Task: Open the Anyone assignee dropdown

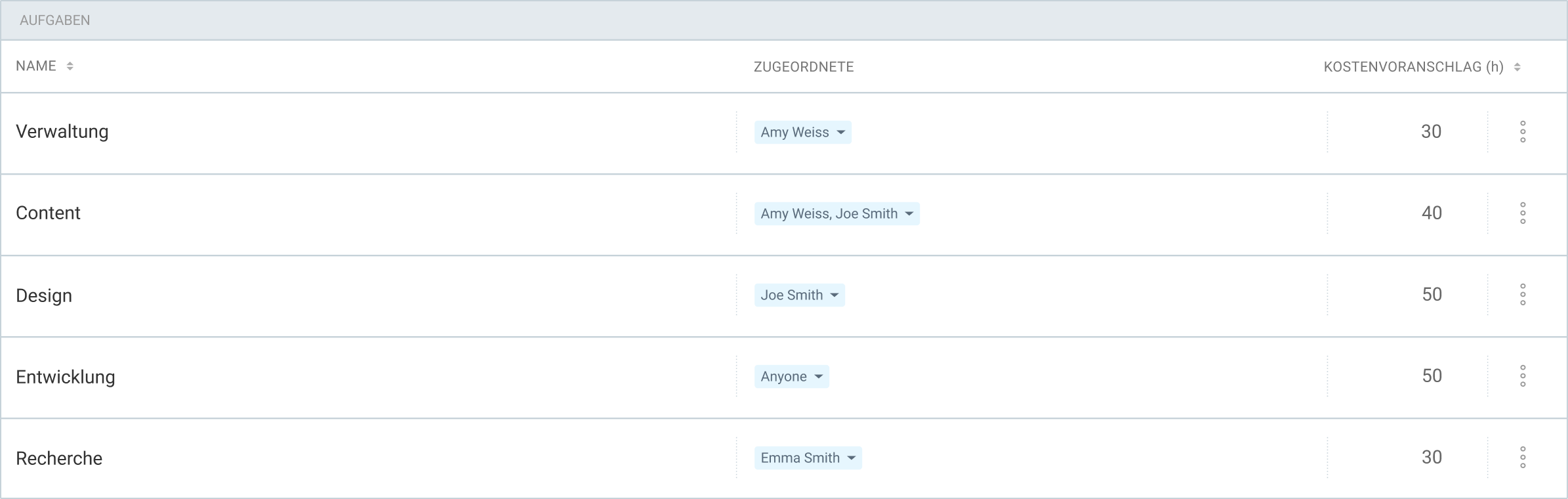Action: point(791,376)
